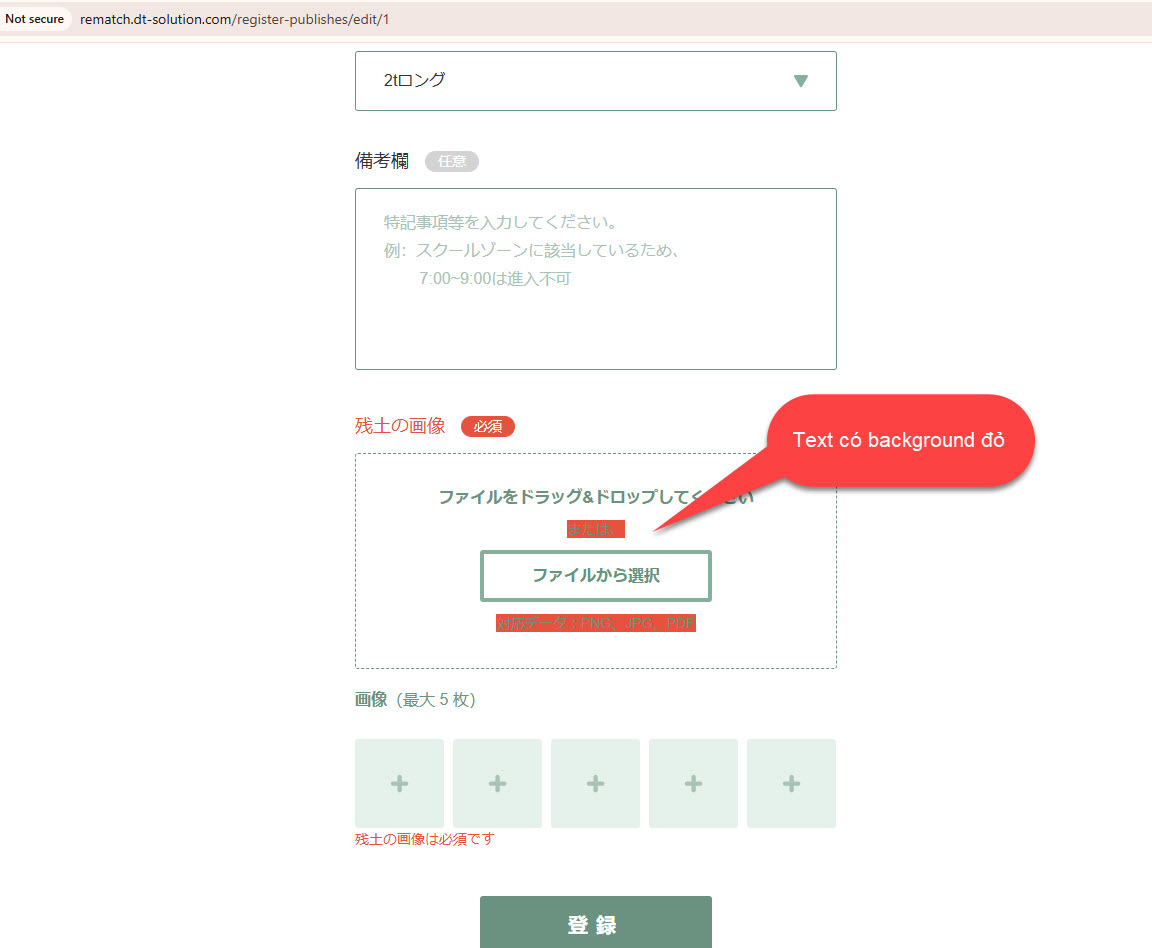Expand the dropdown using the triangle arrow
The image size is (1152, 948).
tap(800, 81)
